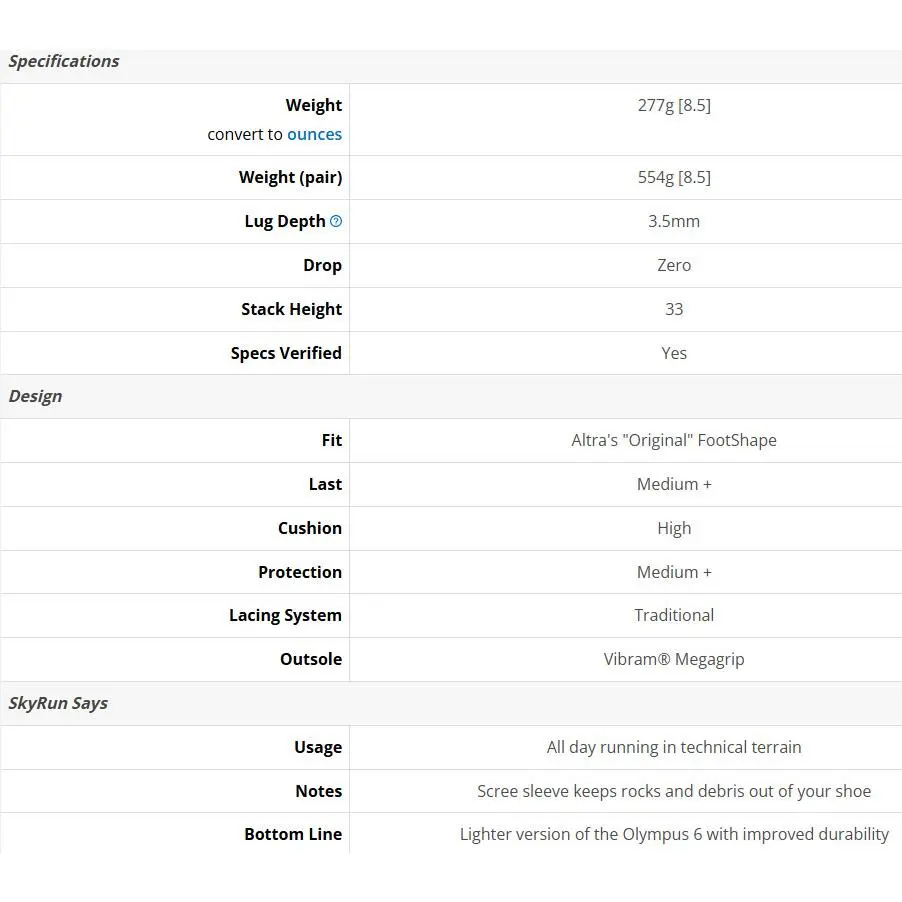Click the Bottom Line Olympus 6 description
This screenshot has width=902, height=902.
pyautogui.click(x=674, y=835)
